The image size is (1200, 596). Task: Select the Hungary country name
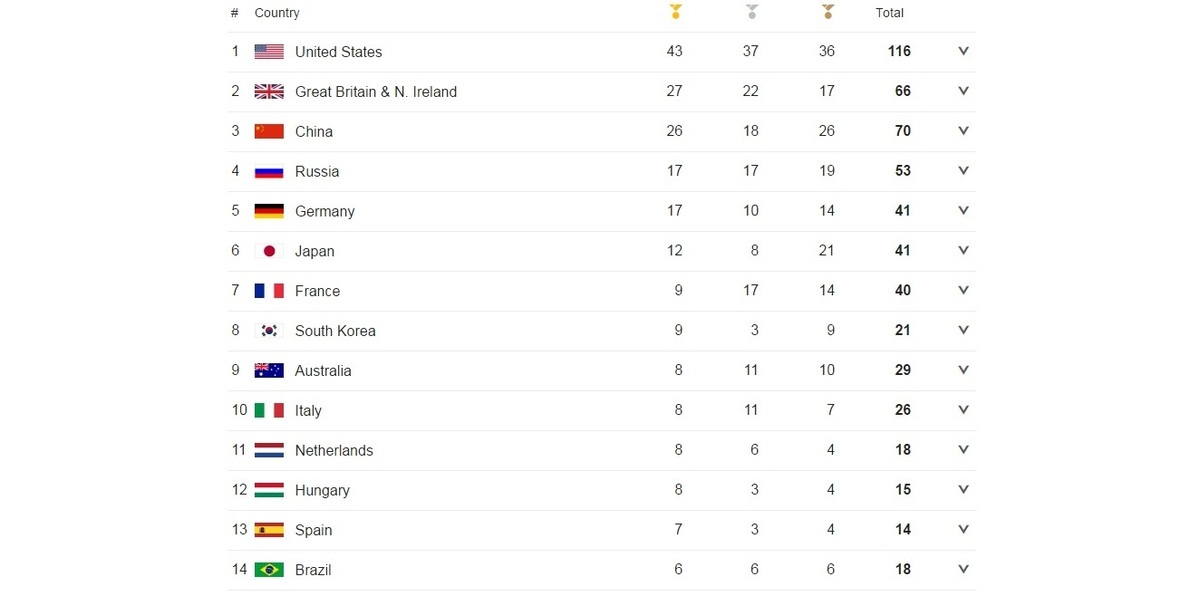(x=322, y=491)
